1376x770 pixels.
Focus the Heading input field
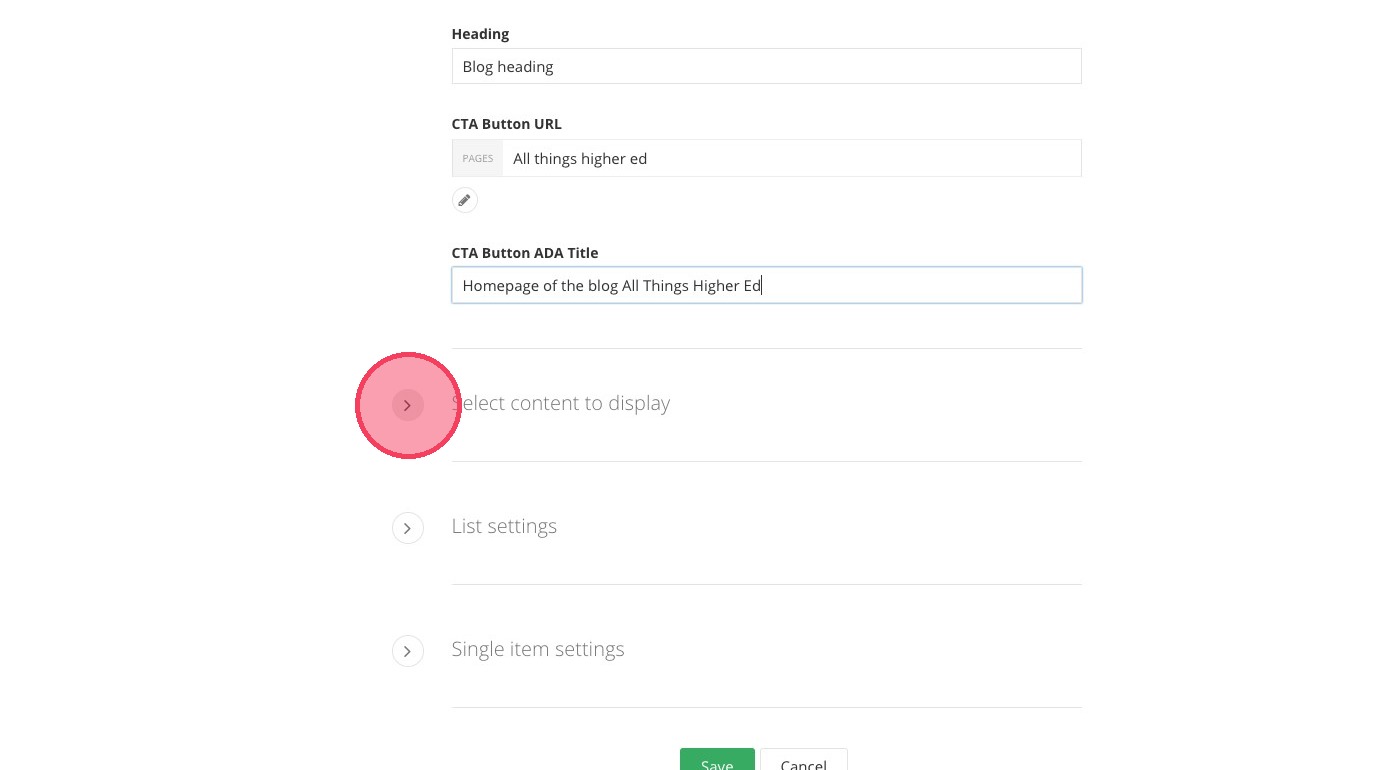[766, 66]
